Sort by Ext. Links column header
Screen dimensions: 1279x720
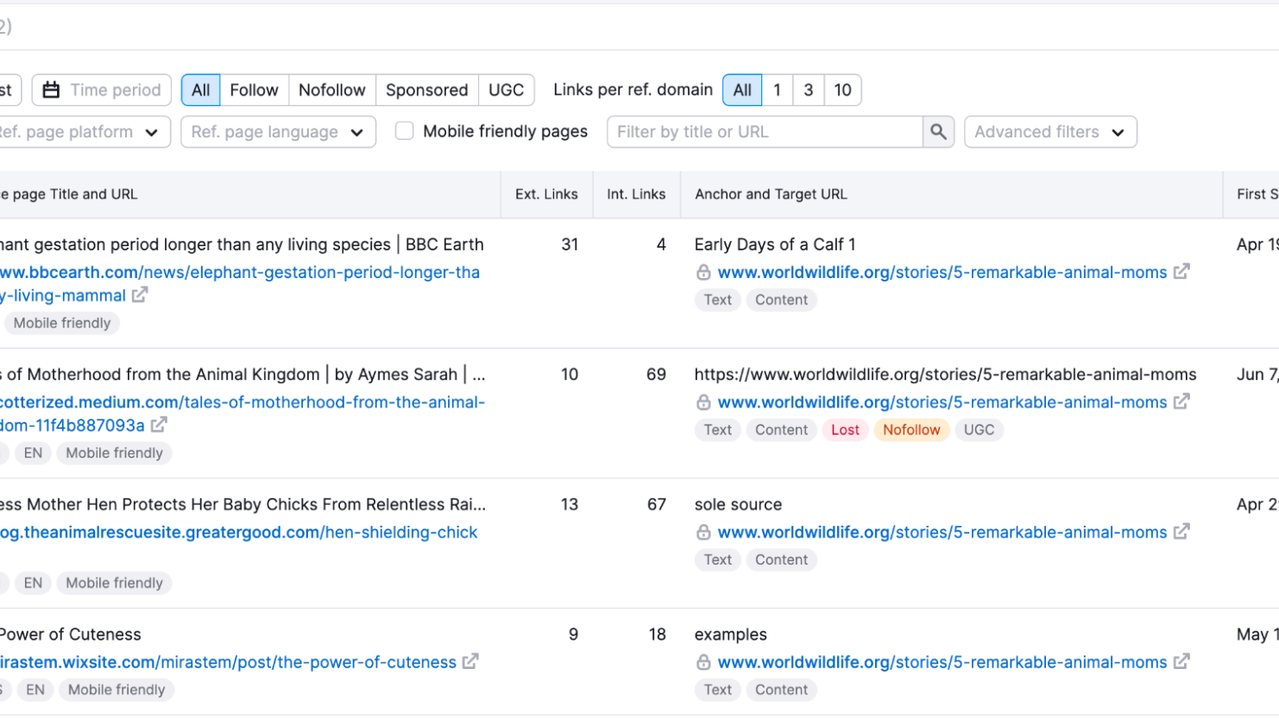(546, 194)
